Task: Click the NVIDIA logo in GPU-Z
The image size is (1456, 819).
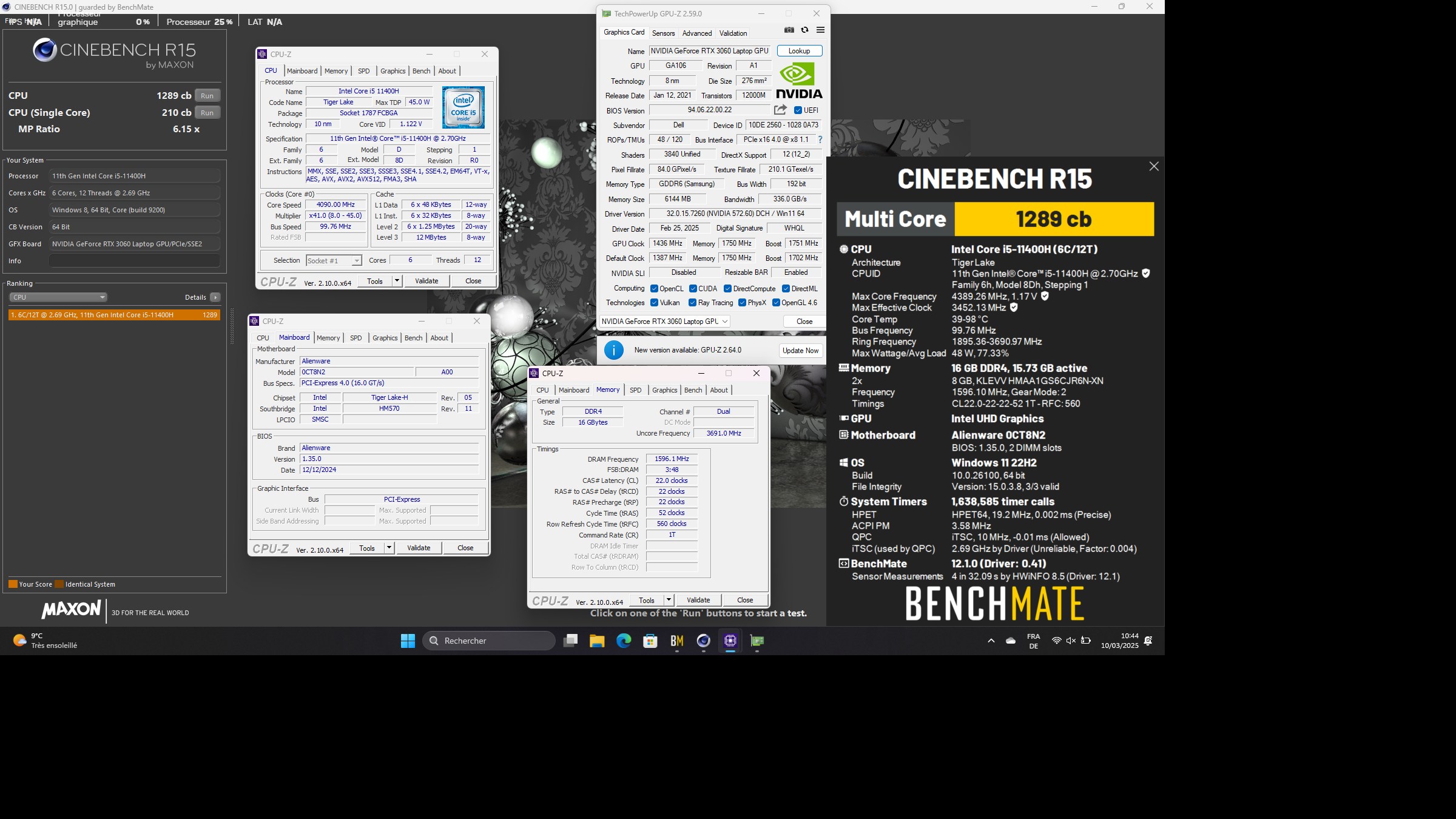Action: click(x=799, y=81)
